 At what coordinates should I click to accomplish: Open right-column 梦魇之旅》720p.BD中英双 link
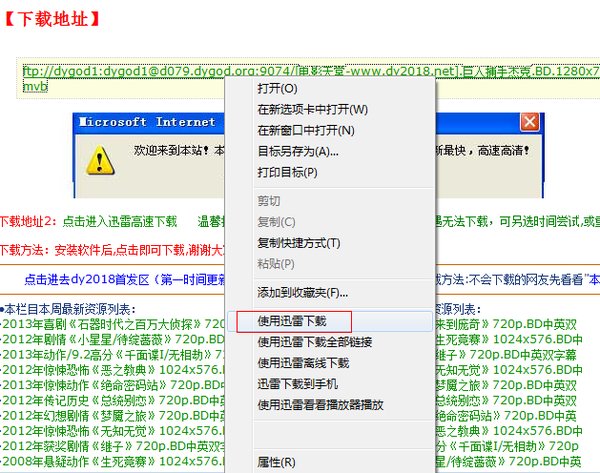pyautogui.click(x=506, y=385)
